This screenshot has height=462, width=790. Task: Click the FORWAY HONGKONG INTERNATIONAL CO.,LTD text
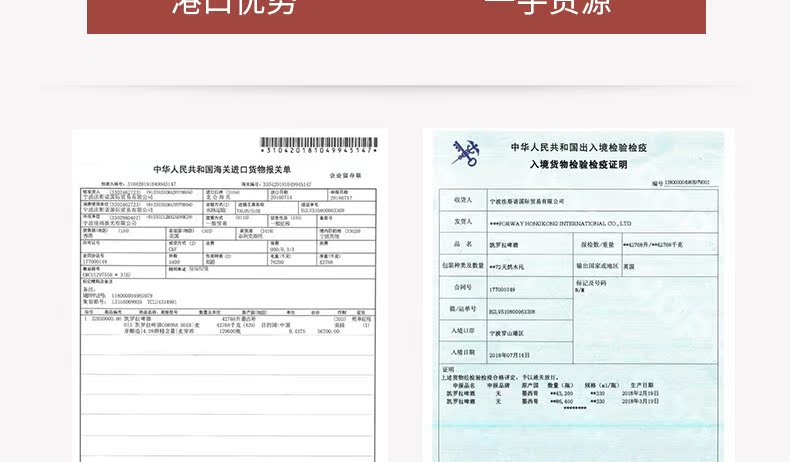pyautogui.click(x=560, y=223)
